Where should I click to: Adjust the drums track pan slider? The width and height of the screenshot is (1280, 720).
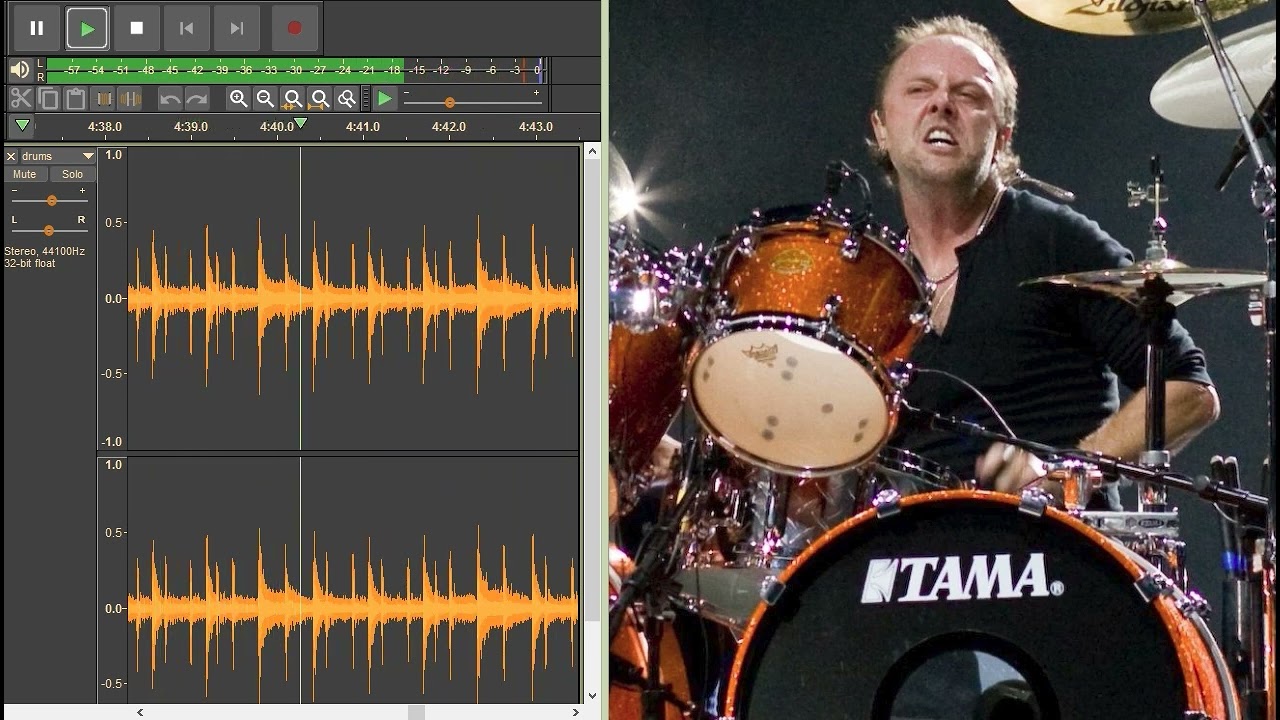[48, 230]
